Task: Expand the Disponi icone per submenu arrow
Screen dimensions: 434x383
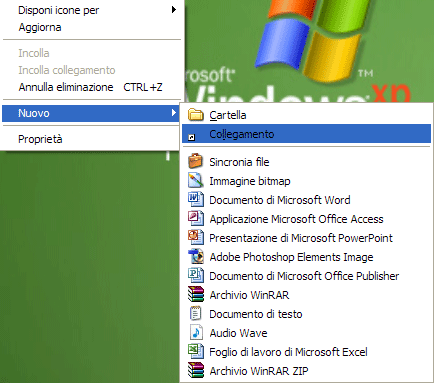Action: [173, 10]
